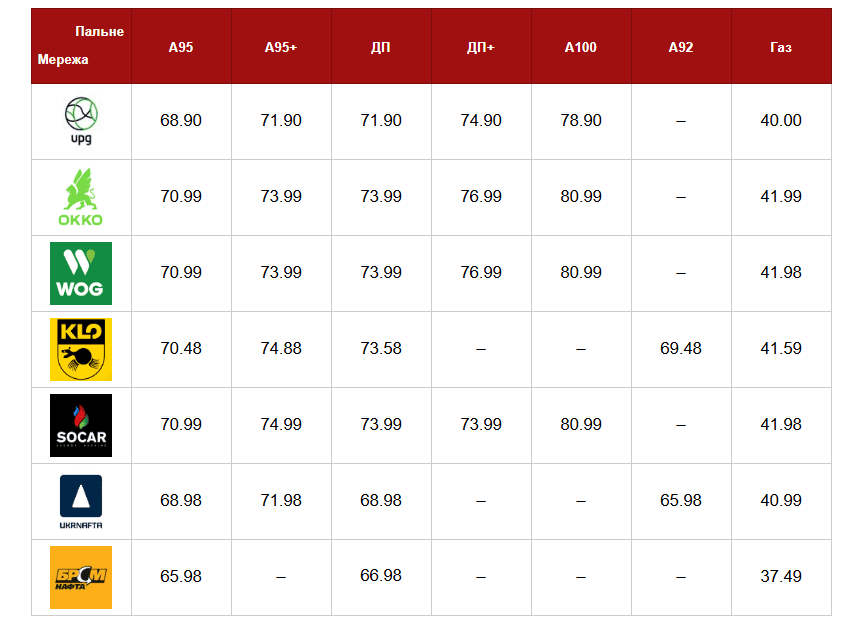Screen dimensions: 868x623
Task: Select the A95+ column header
Action: click(x=281, y=47)
